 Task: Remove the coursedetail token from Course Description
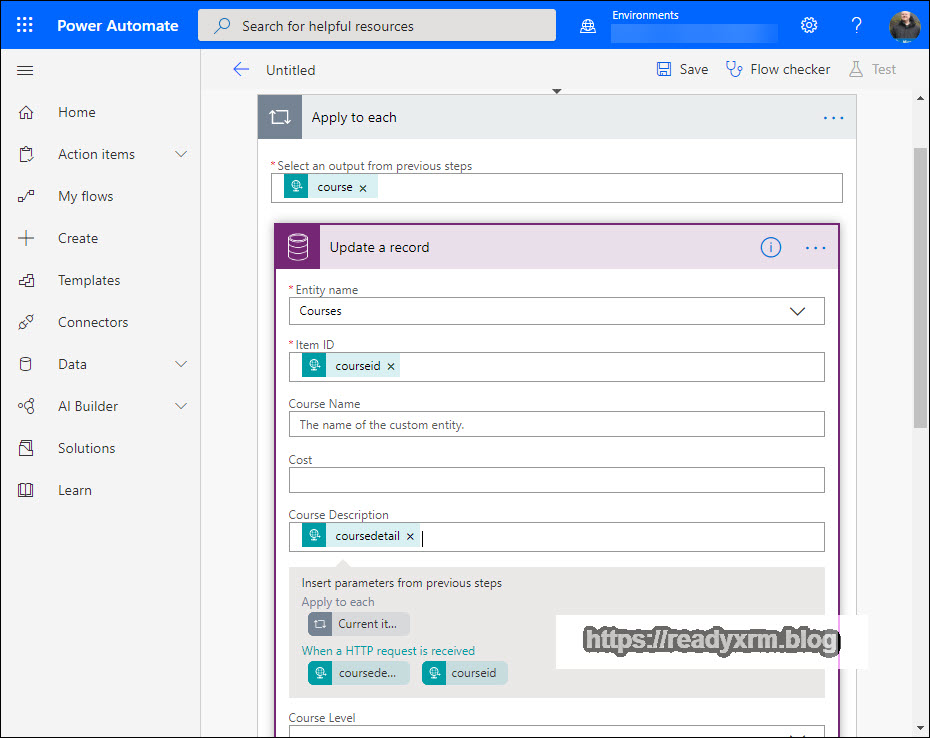[x=410, y=537]
